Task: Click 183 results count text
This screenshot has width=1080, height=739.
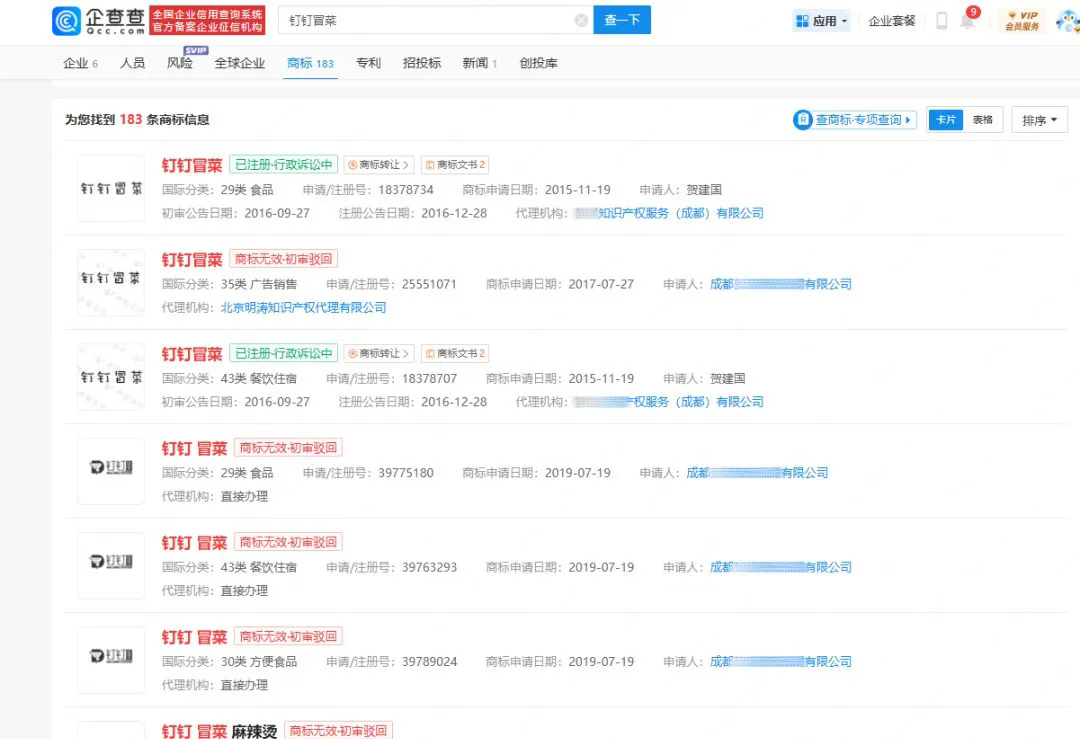Action: [x=130, y=119]
